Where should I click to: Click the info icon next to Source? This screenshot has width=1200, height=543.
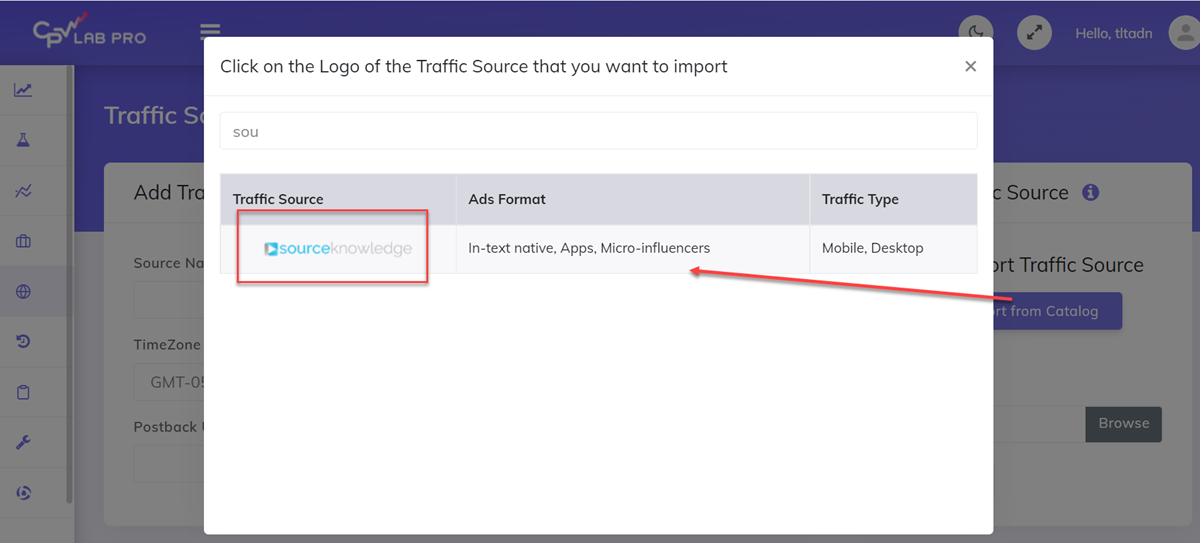click(x=1091, y=192)
